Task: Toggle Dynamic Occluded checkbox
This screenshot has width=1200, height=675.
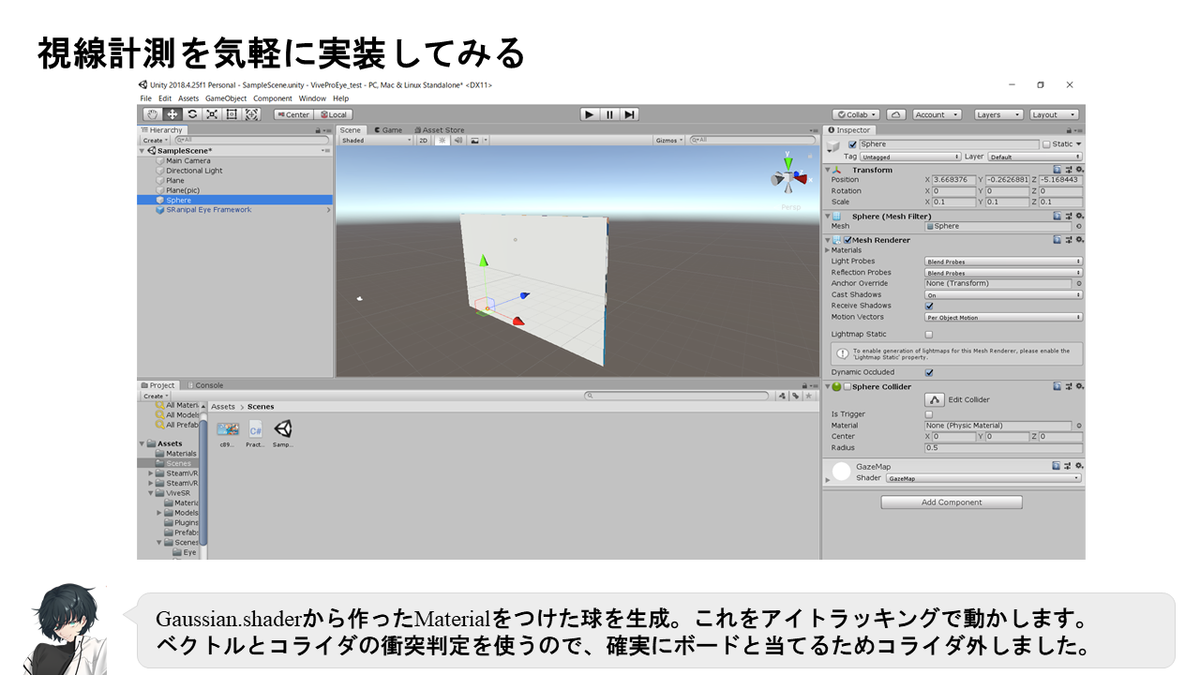Action: [929, 372]
